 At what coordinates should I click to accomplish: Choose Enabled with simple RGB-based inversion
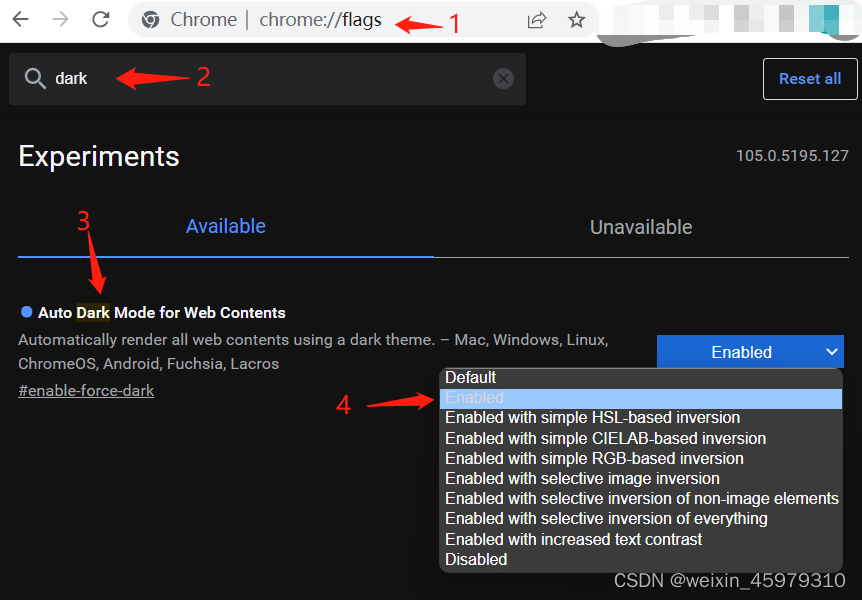pos(640,459)
